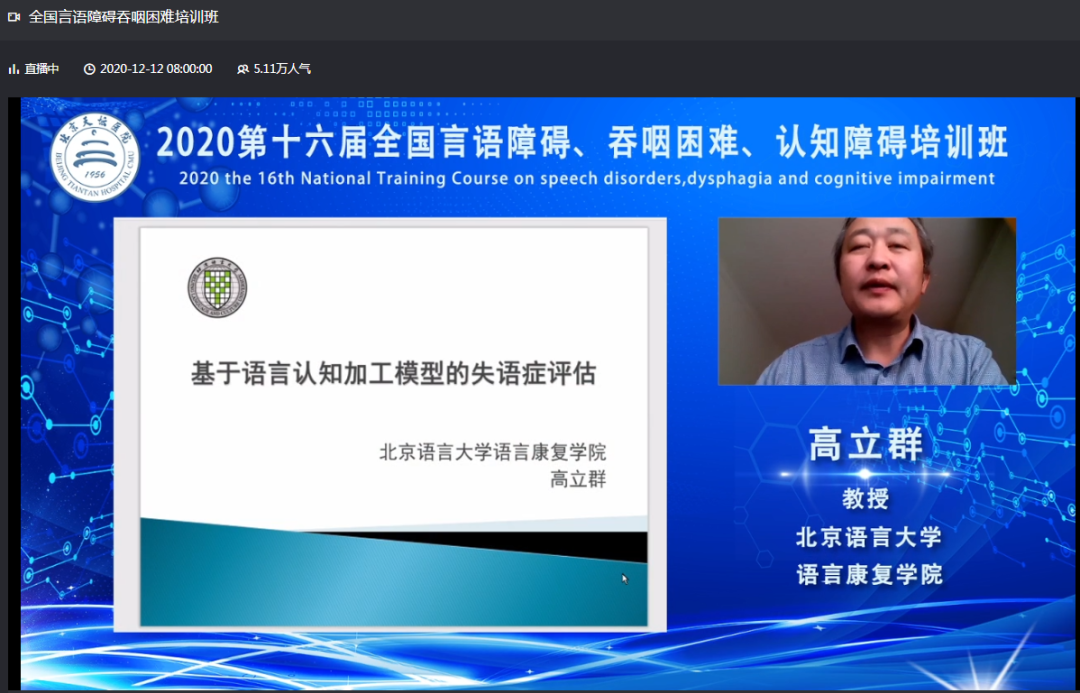
Task: Click the author name 高立群 on the slide
Action: [x=578, y=479]
